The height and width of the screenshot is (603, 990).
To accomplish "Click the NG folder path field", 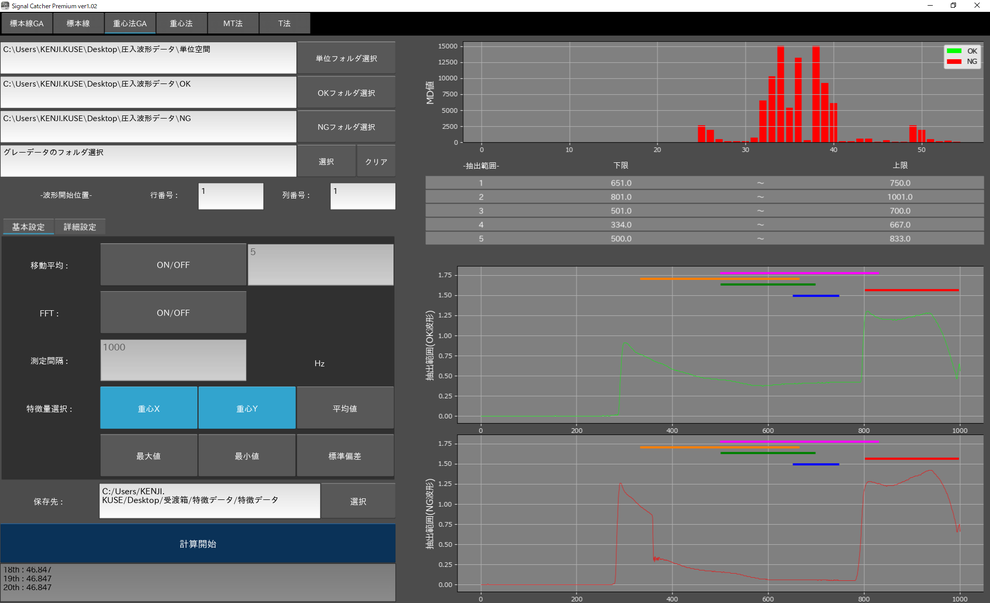I will (148, 127).
